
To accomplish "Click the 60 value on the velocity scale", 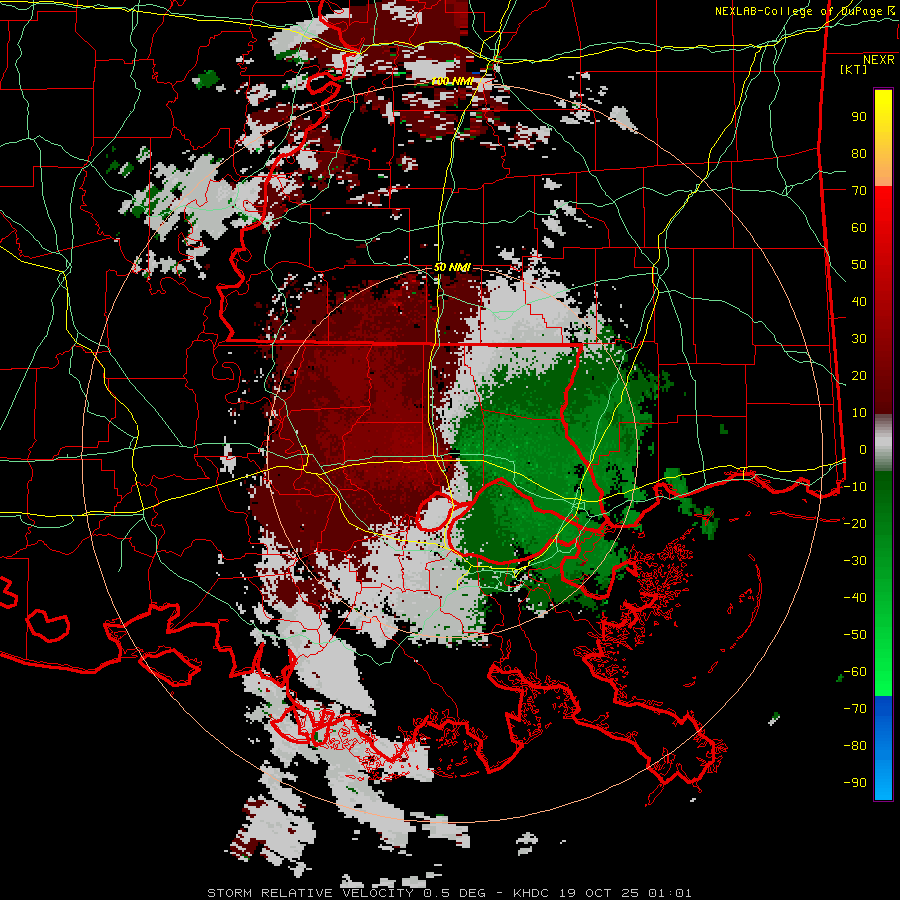I will tap(859, 227).
